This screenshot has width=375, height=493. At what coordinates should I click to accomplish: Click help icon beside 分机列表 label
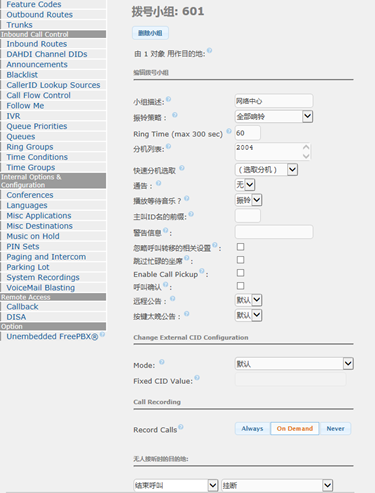point(168,146)
